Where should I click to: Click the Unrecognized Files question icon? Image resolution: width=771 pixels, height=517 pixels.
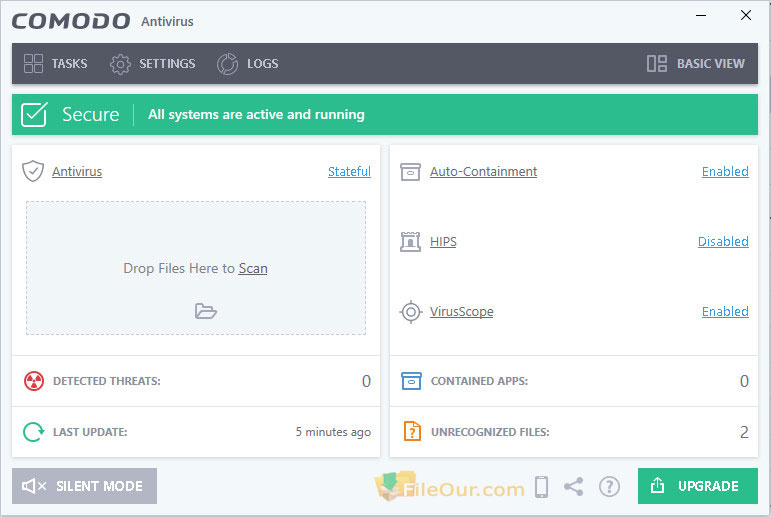click(412, 431)
